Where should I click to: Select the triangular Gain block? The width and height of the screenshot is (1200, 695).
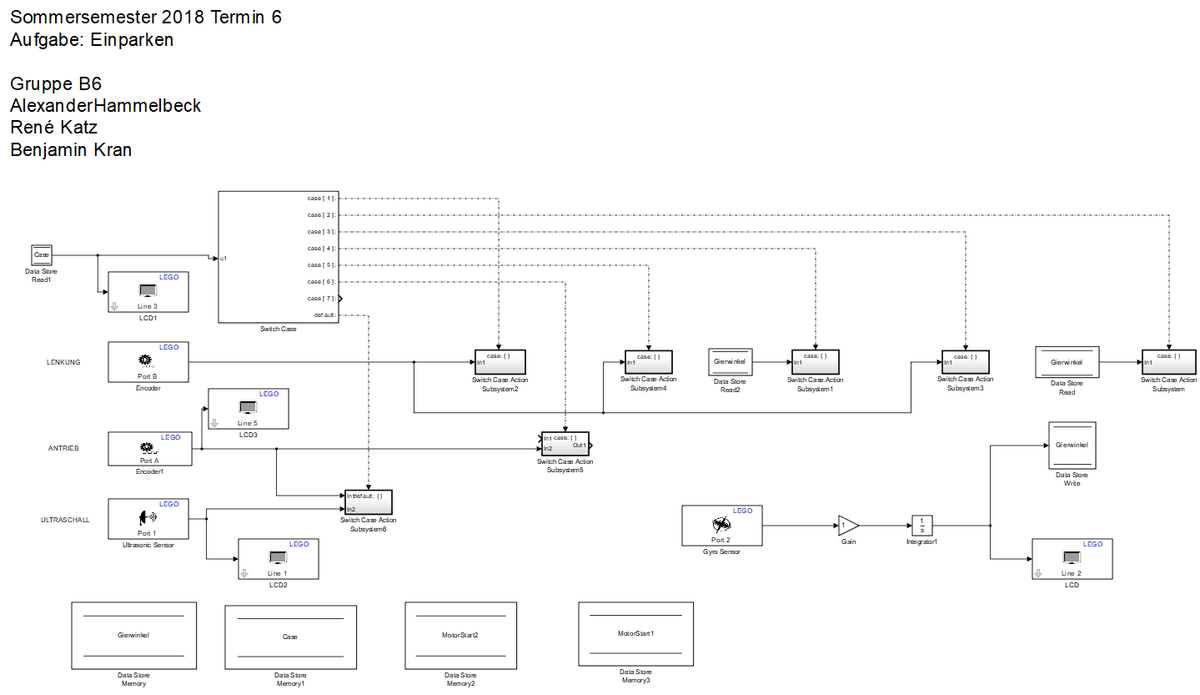coord(847,525)
